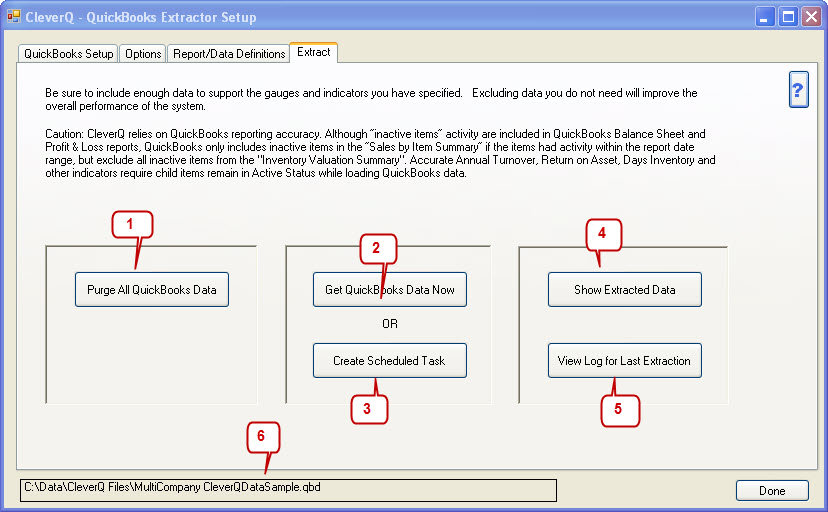Open help with the question mark icon

[798, 89]
